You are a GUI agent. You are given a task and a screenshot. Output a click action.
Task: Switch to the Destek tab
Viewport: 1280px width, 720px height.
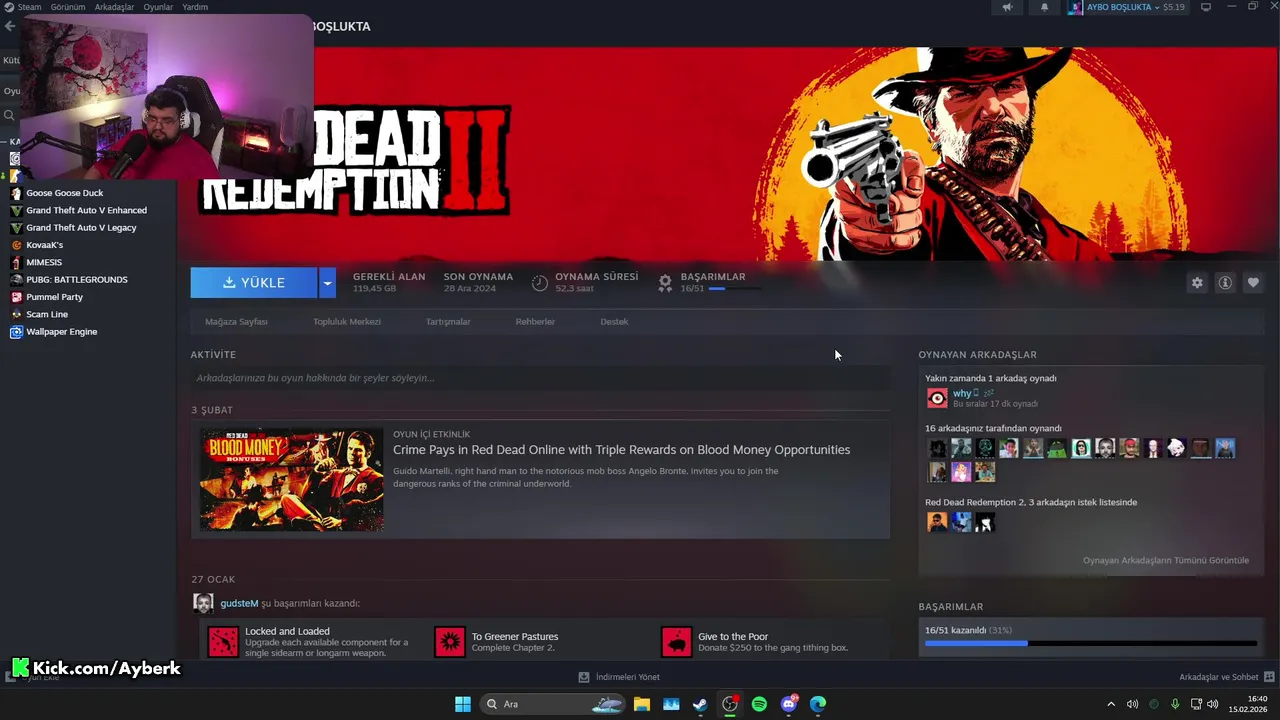click(x=614, y=322)
